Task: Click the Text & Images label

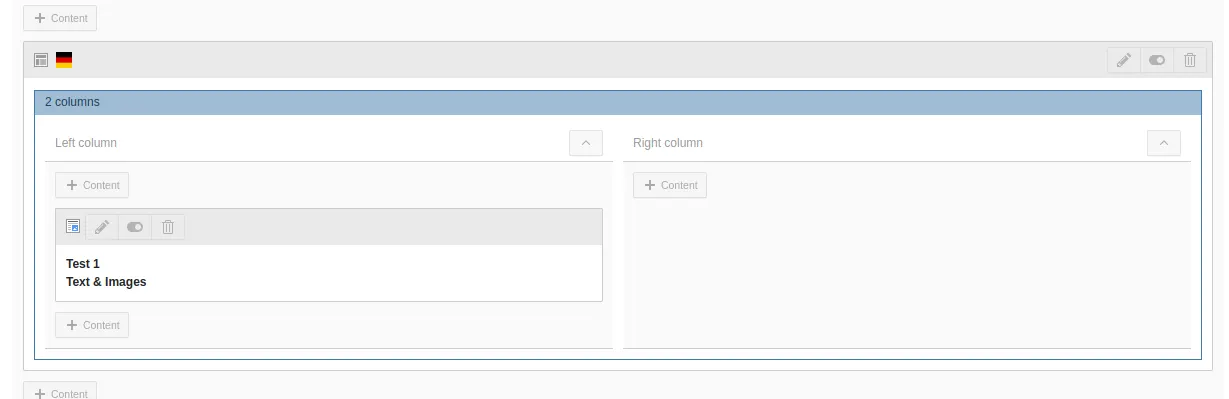Action: coord(106,282)
